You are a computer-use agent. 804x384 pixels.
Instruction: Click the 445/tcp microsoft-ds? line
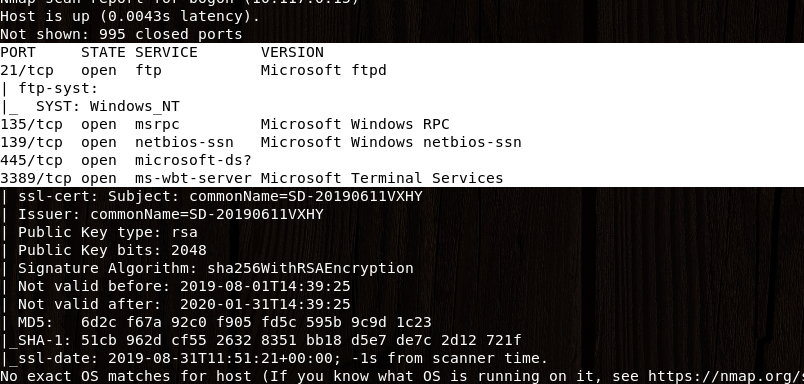(x=126, y=160)
